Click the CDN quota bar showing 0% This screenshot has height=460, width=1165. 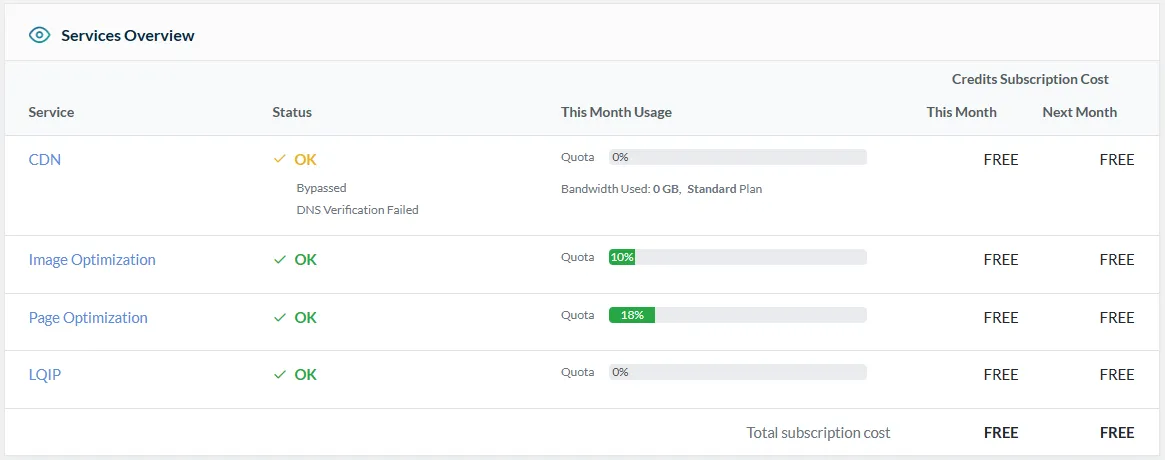pyautogui.click(x=737, y=157)
